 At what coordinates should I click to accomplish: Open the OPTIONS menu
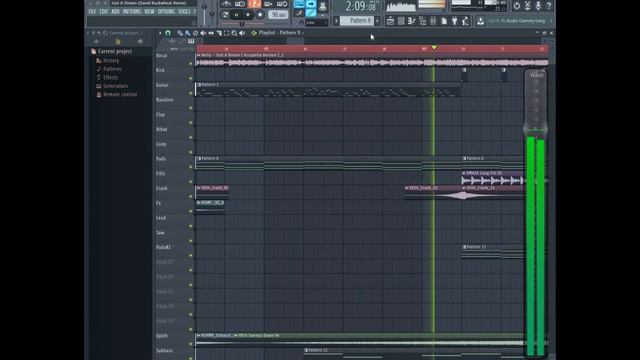tap(166, 11)
